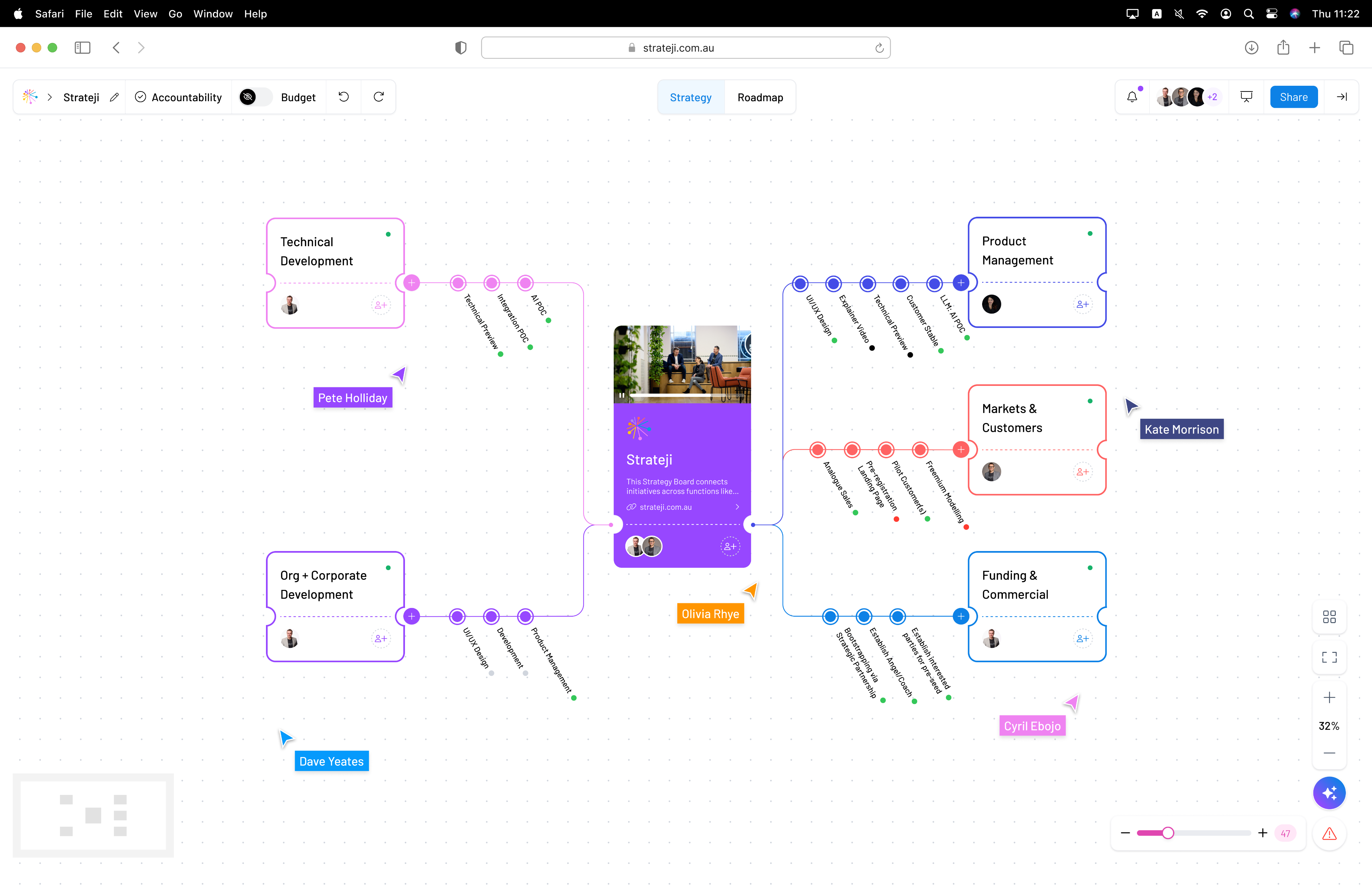Switch to the Roadmap tab
Image resolution: width=1372 pixels, height=887 pixels.
[760, 97]
